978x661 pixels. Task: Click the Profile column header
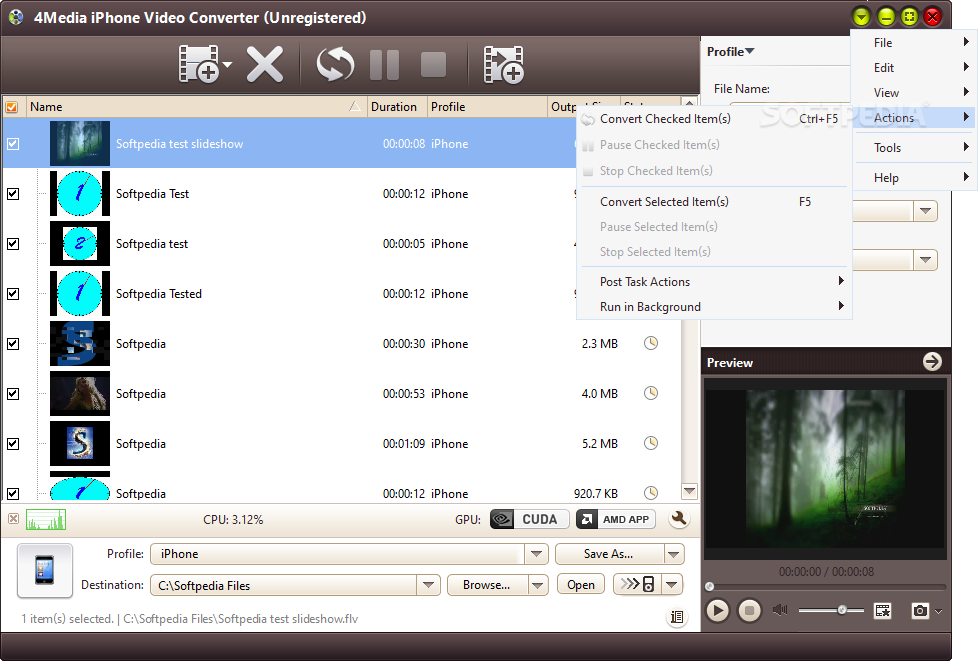487,107
